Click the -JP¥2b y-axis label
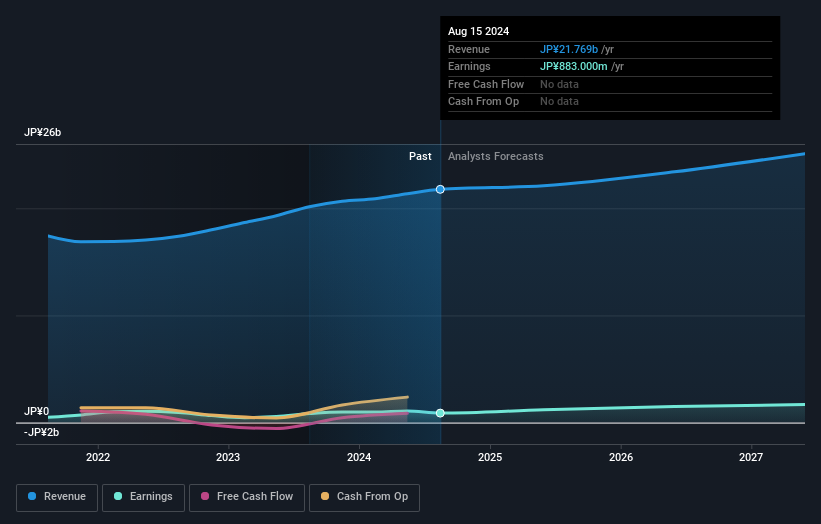This screenshot has height=524, width=821. pyautogui.click(x=41, y=432)
